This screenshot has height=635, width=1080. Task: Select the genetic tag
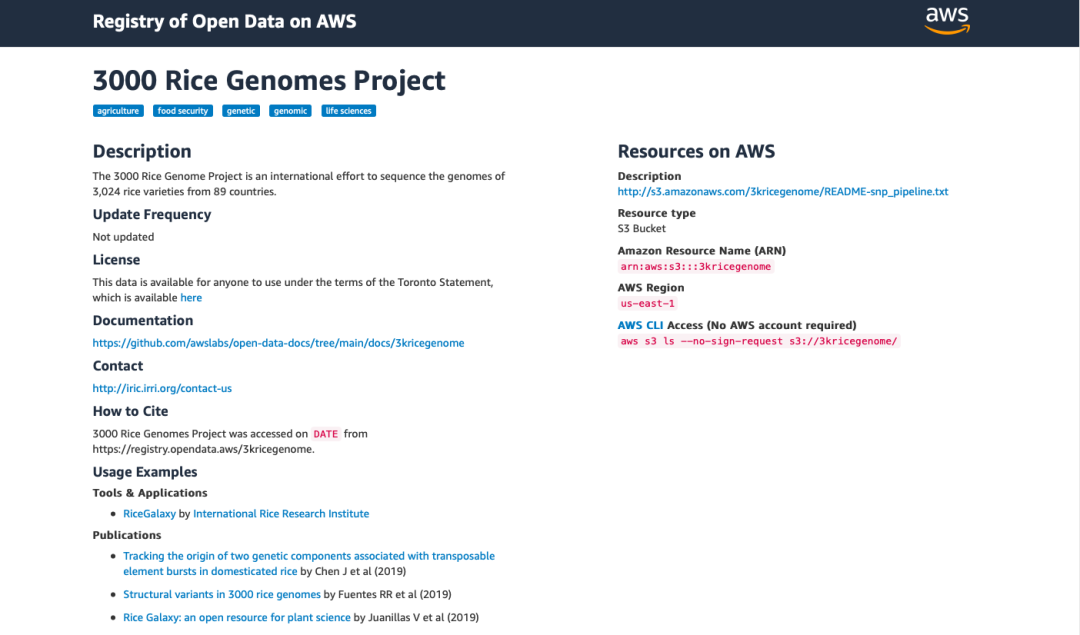[x=241, y=111]
